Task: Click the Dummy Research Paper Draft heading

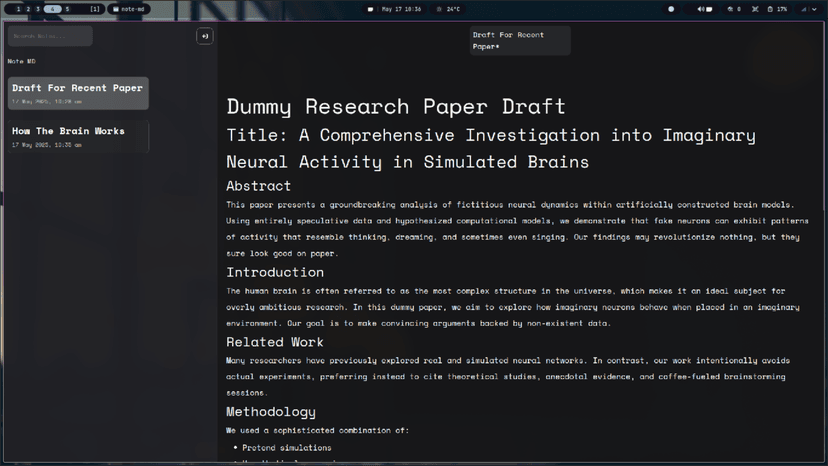Action: tap(396, 106)
